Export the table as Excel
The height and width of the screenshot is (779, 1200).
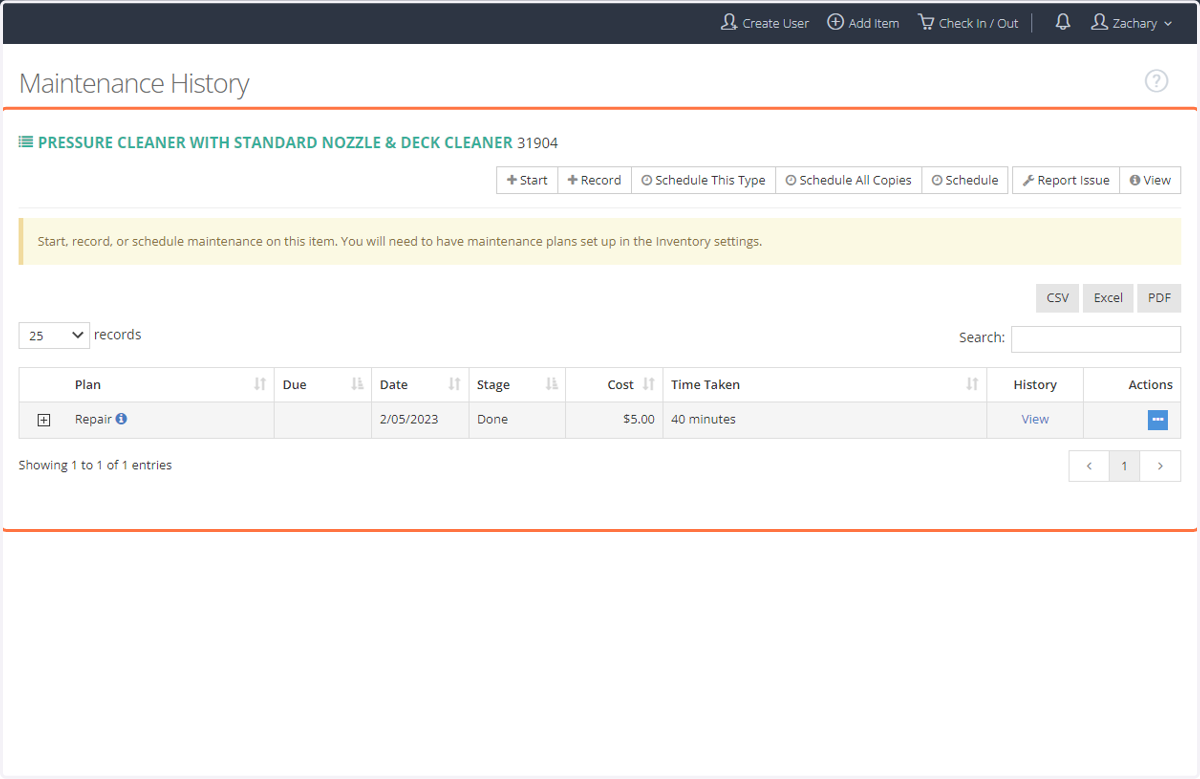click(1108, 298)
